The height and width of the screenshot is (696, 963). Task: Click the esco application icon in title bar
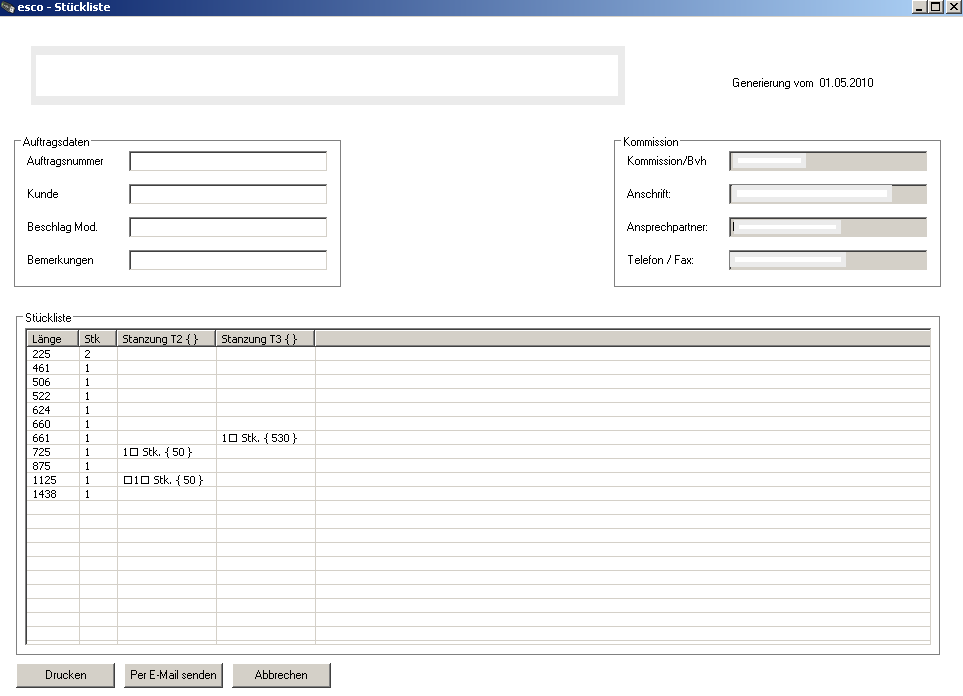[x=8, y=7]
